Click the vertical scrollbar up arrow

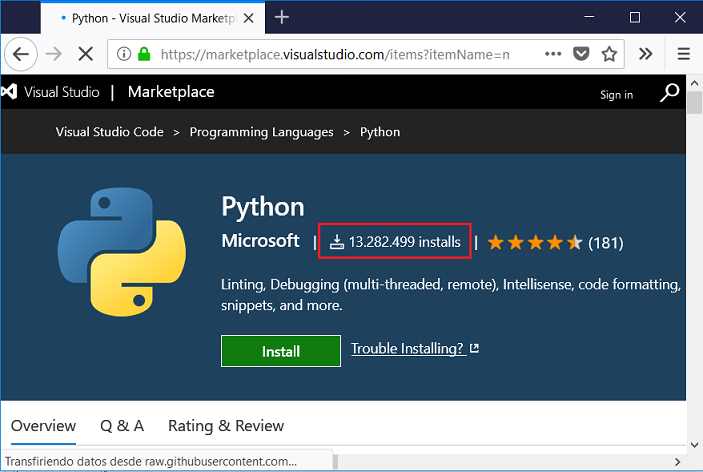694,83
